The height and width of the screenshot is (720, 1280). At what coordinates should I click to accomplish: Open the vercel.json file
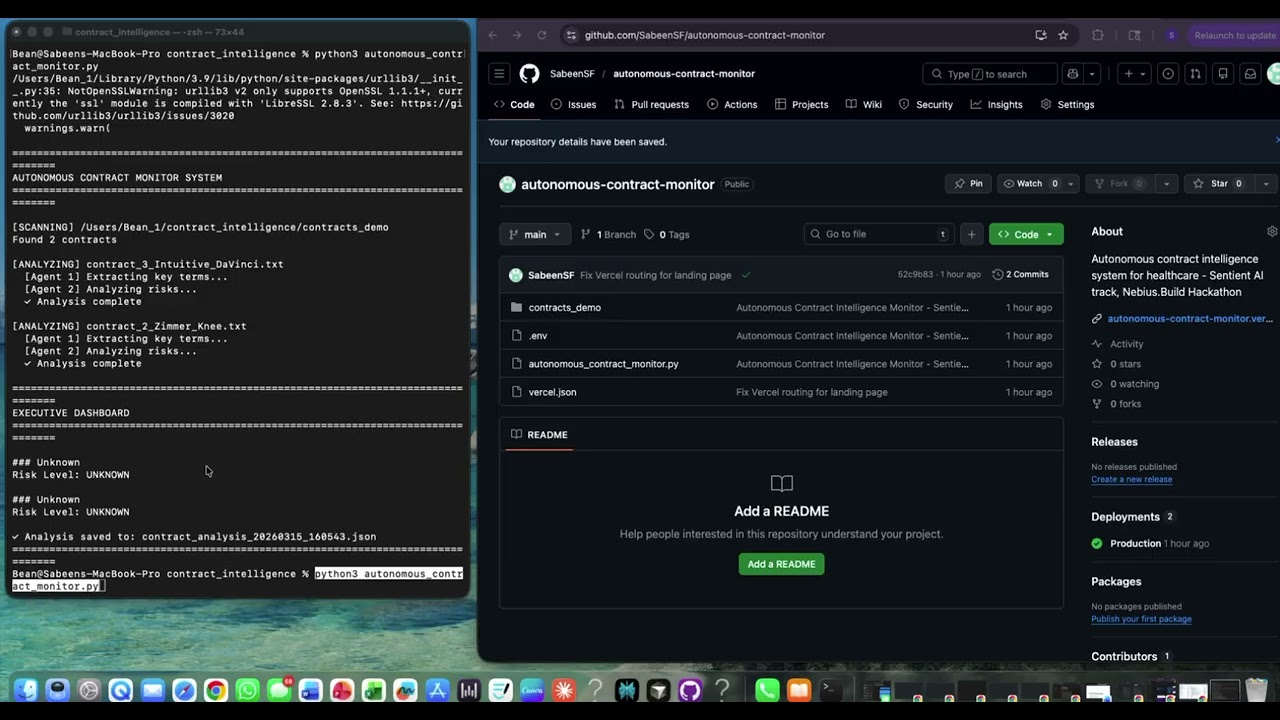click(x=553, y=392)
